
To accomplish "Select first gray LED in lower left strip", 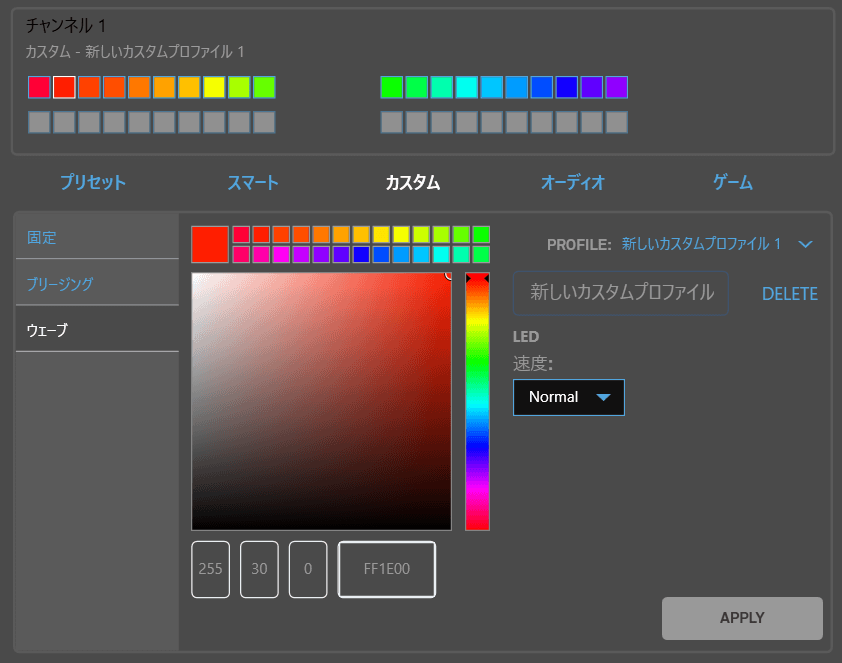I will [39, 122].
